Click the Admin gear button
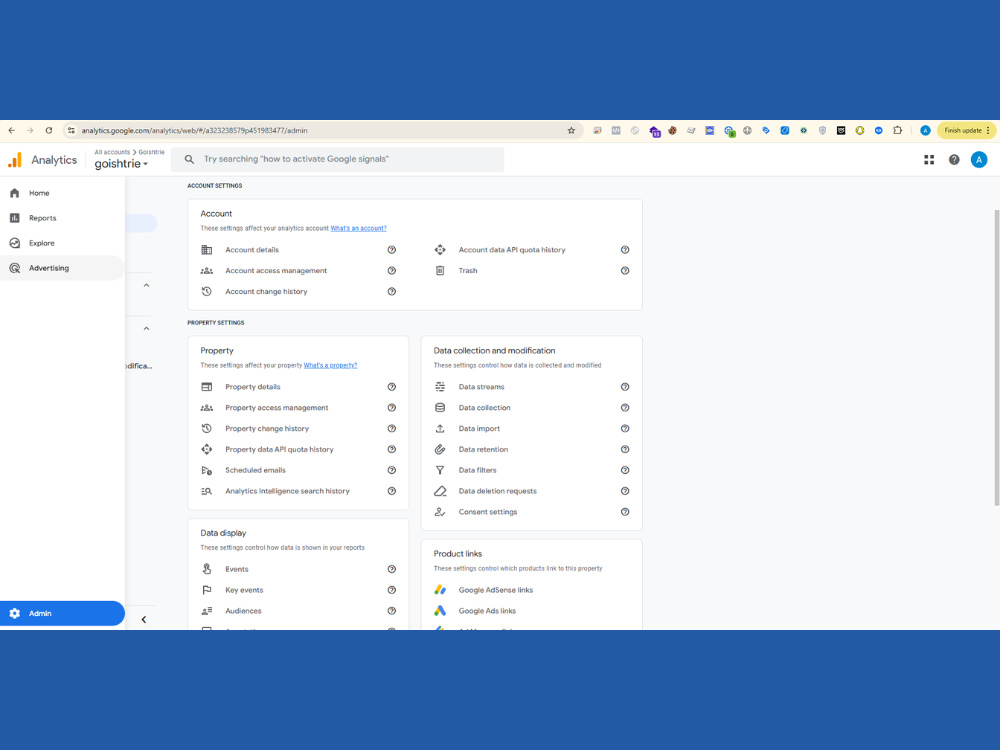The image size is (1000, 750). (62, 613)
